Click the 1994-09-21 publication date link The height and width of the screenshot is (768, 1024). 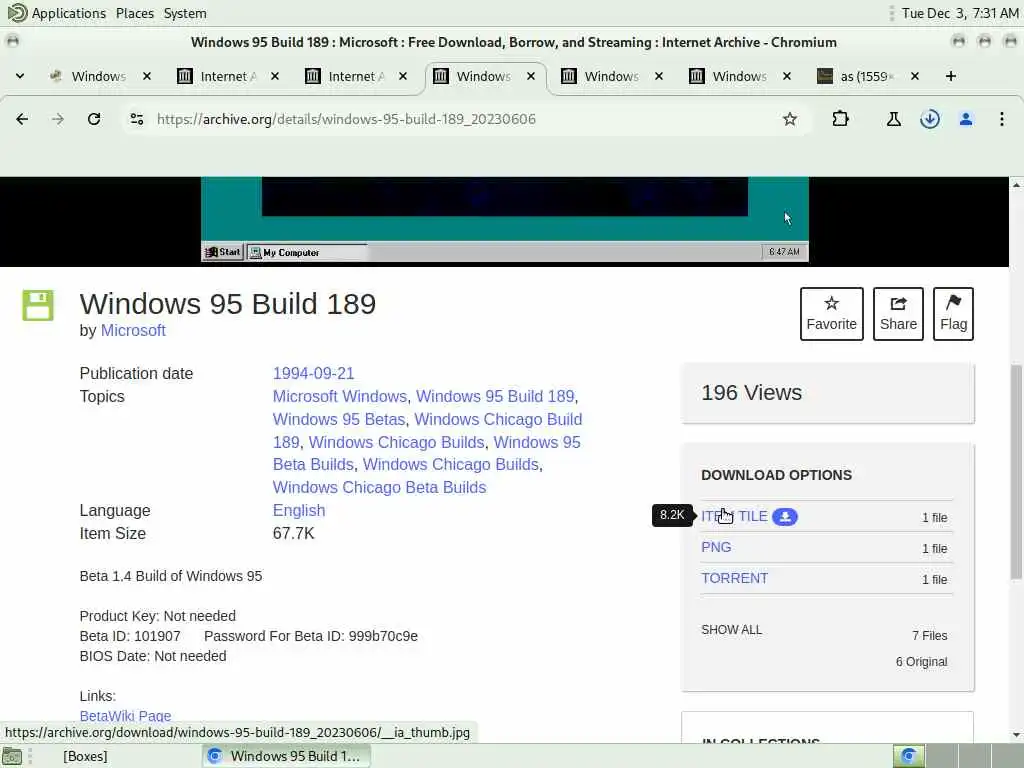pyautogui.click(x=313, y=374)
